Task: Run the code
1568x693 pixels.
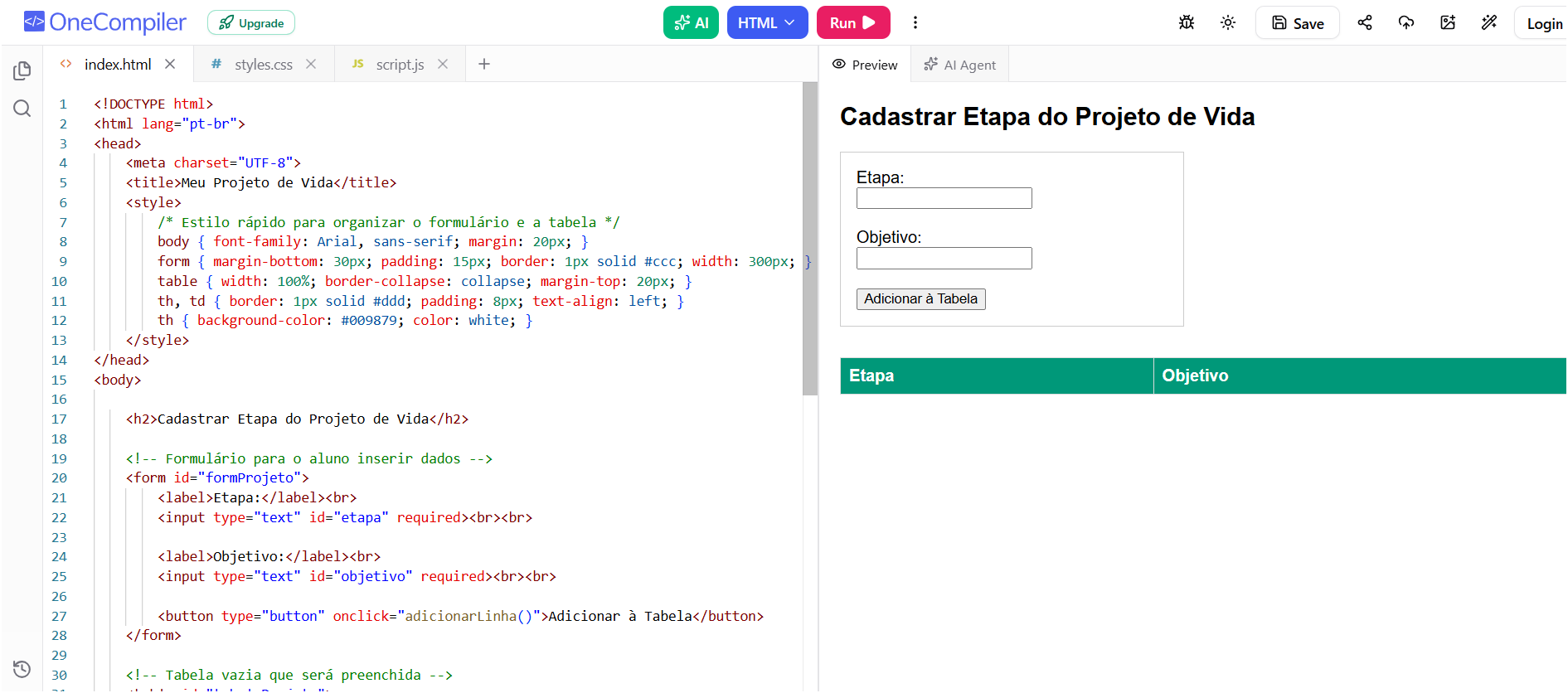Action: click(853, 22)
